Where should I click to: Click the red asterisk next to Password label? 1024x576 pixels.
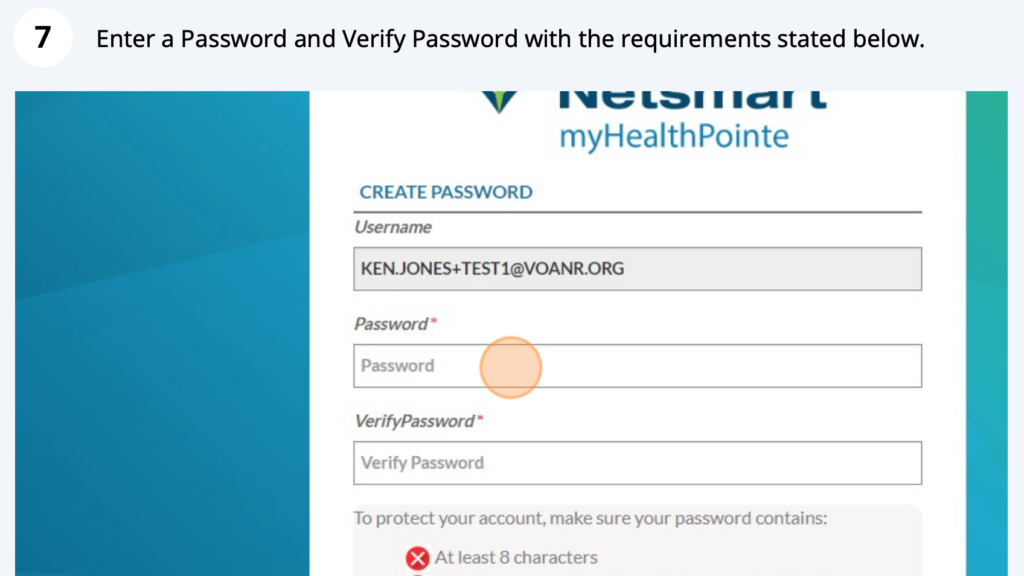(433, 321)
